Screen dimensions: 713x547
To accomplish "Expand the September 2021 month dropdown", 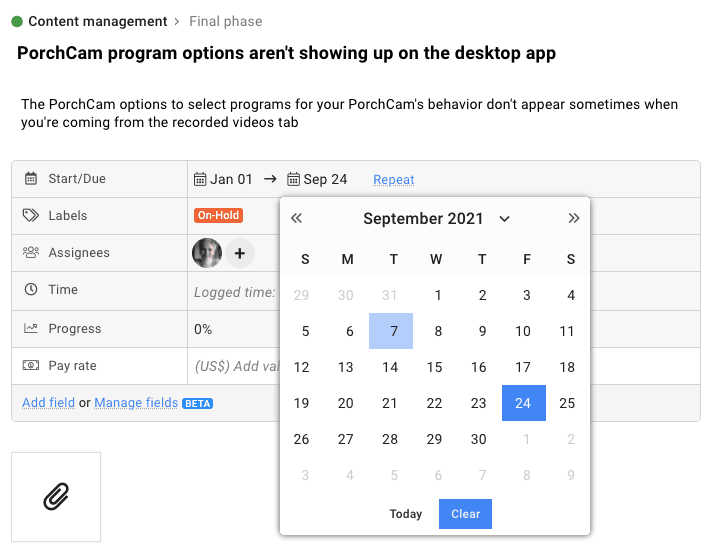I will click(x=504, y=219).
